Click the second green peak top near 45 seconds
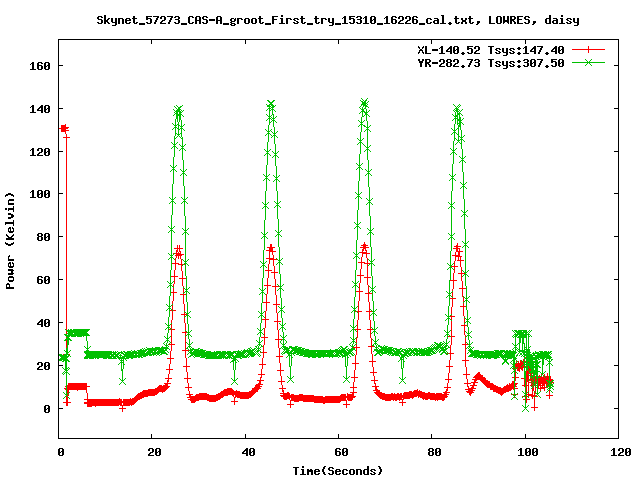The image size is (640, 480). tap(271, 104)
